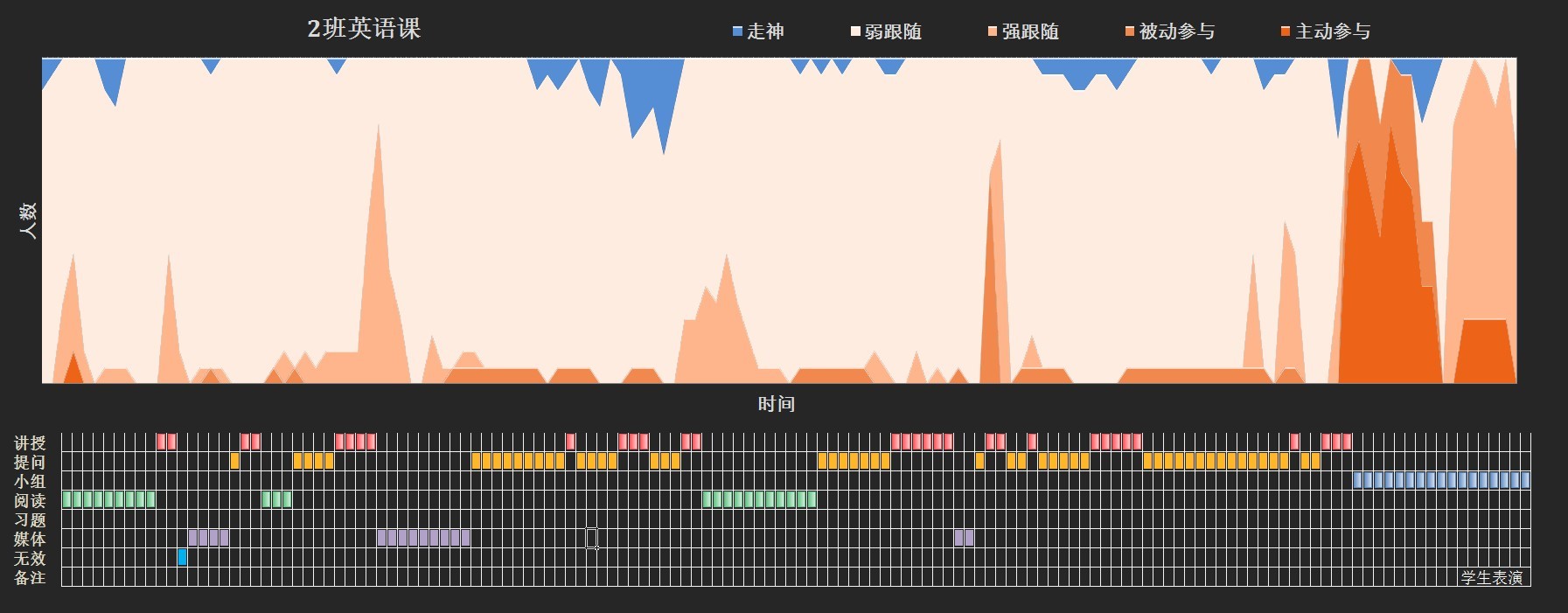
Task: Select the 无效 row label
Action: pos(30,558)
